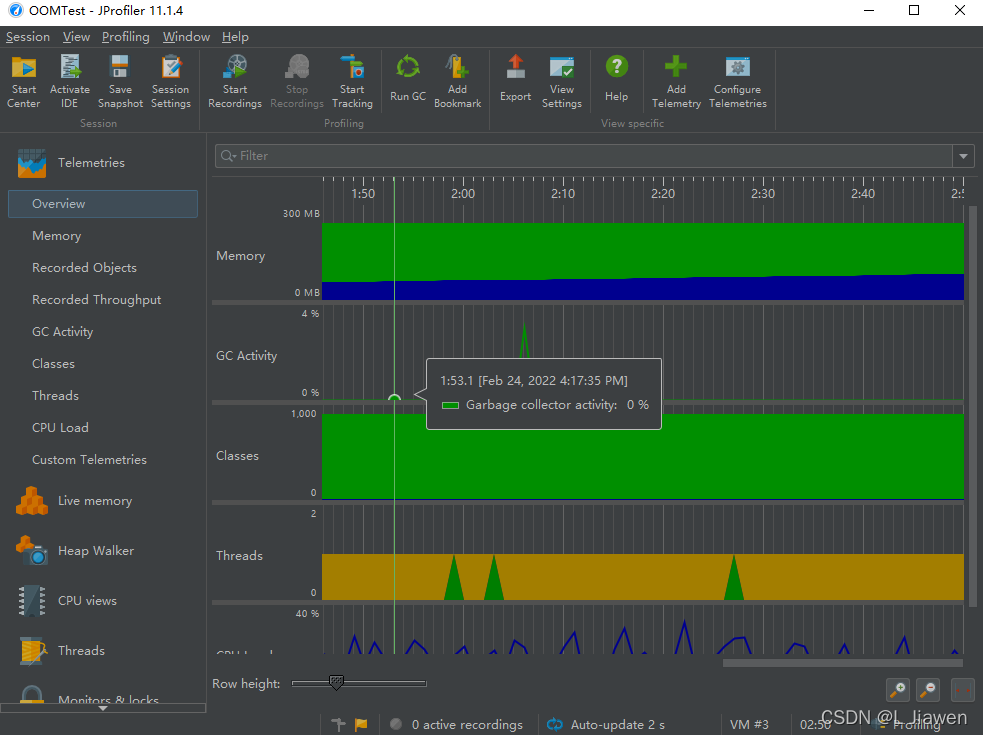Open the Session menu

pos(28,37)
